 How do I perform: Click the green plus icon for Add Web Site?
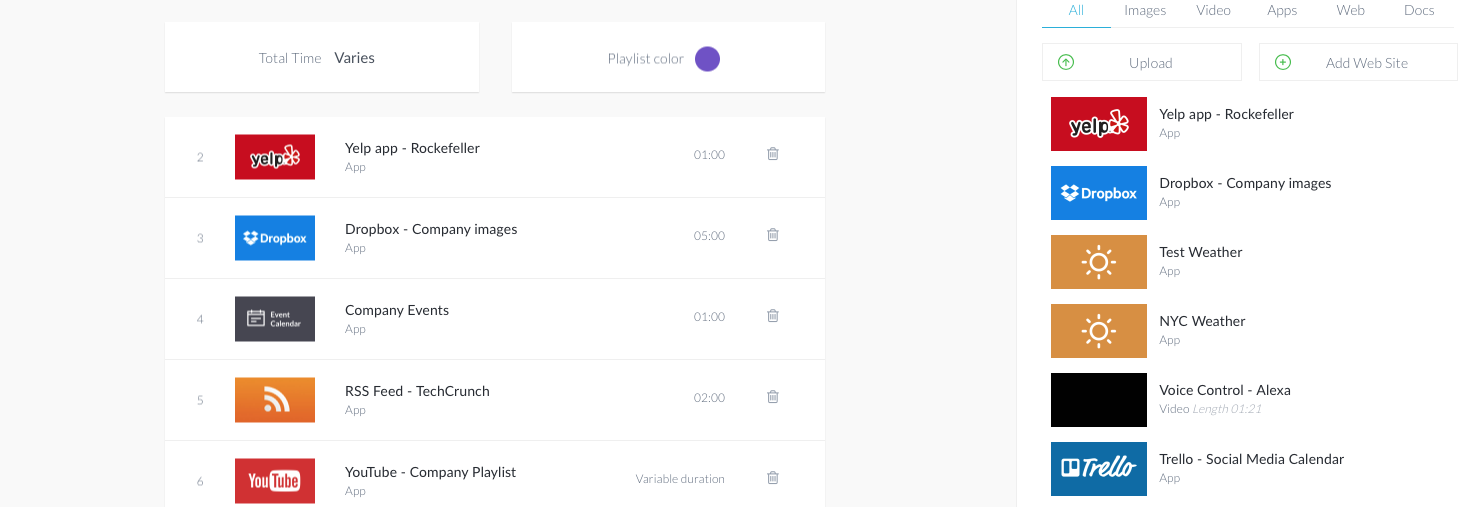[1283, 62]
